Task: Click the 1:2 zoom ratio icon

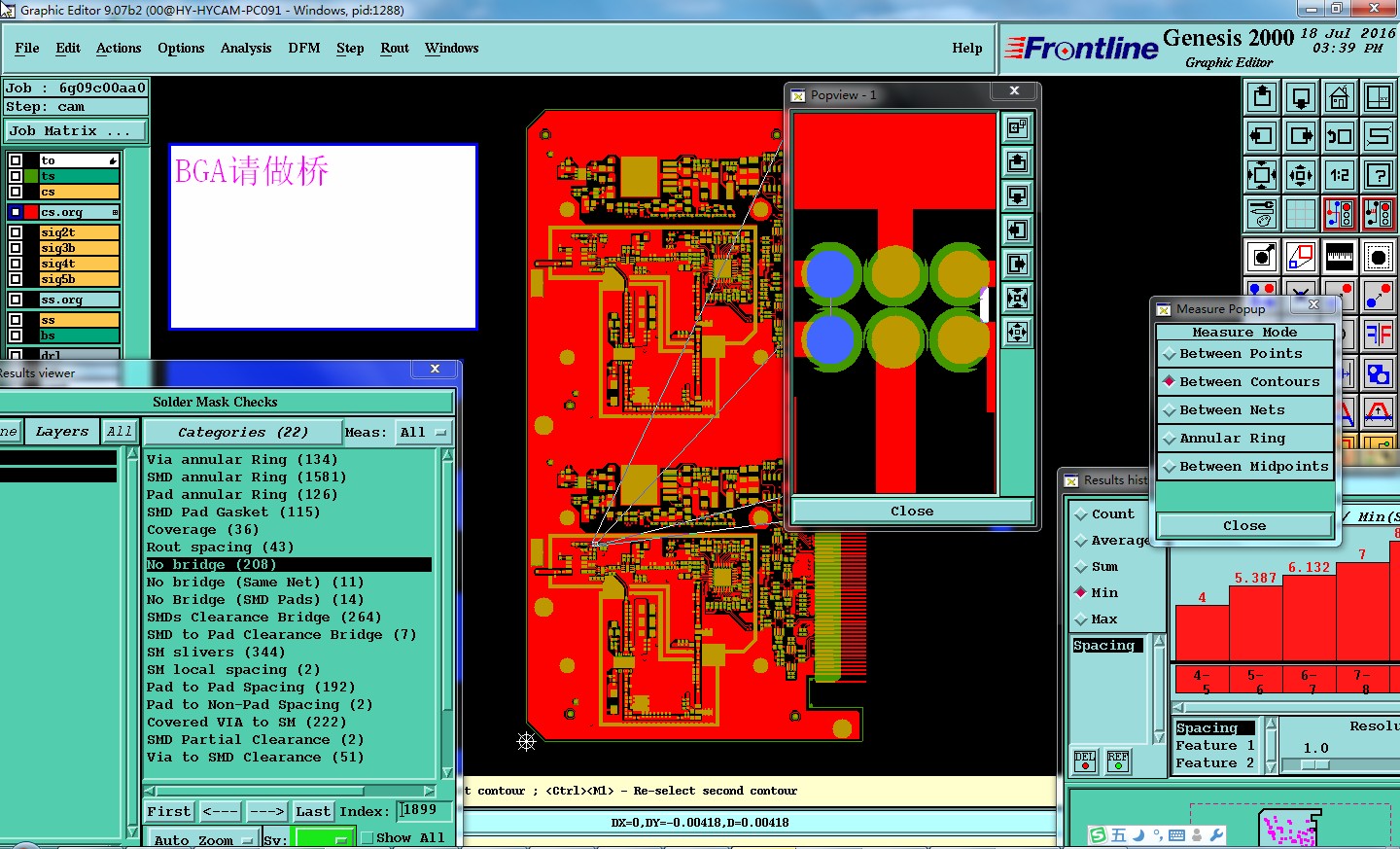Action: pos(1340,175)
